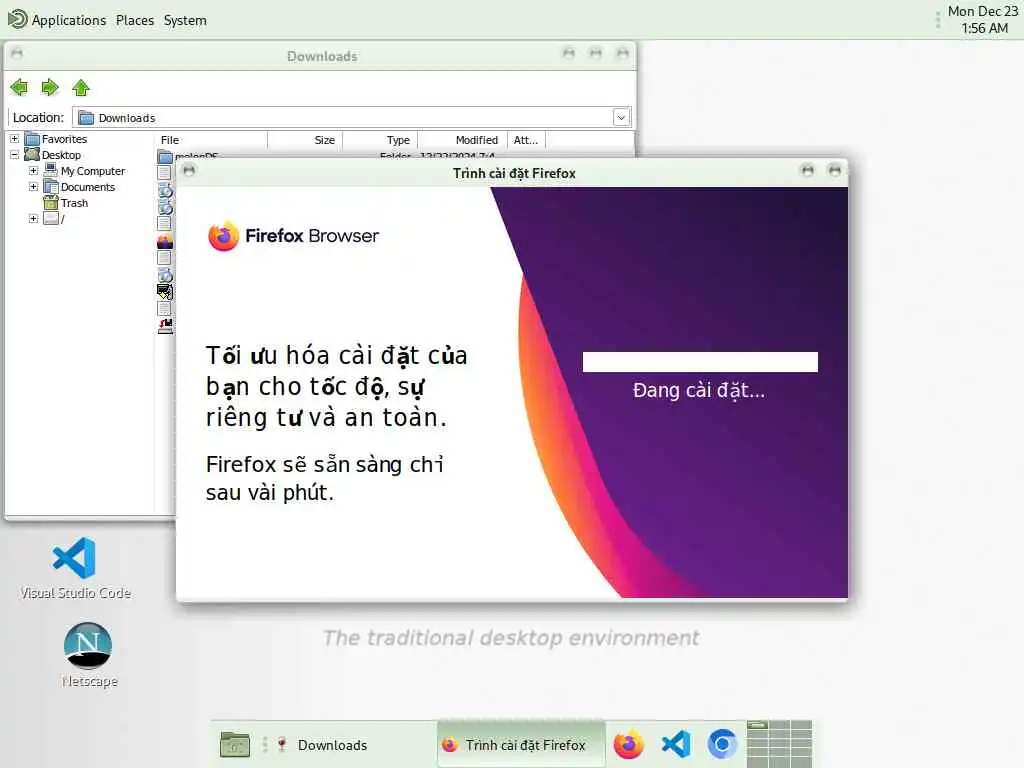Sort by the Type column header
This screenshot has height=768, width=1024.
[x=380, y=140]
